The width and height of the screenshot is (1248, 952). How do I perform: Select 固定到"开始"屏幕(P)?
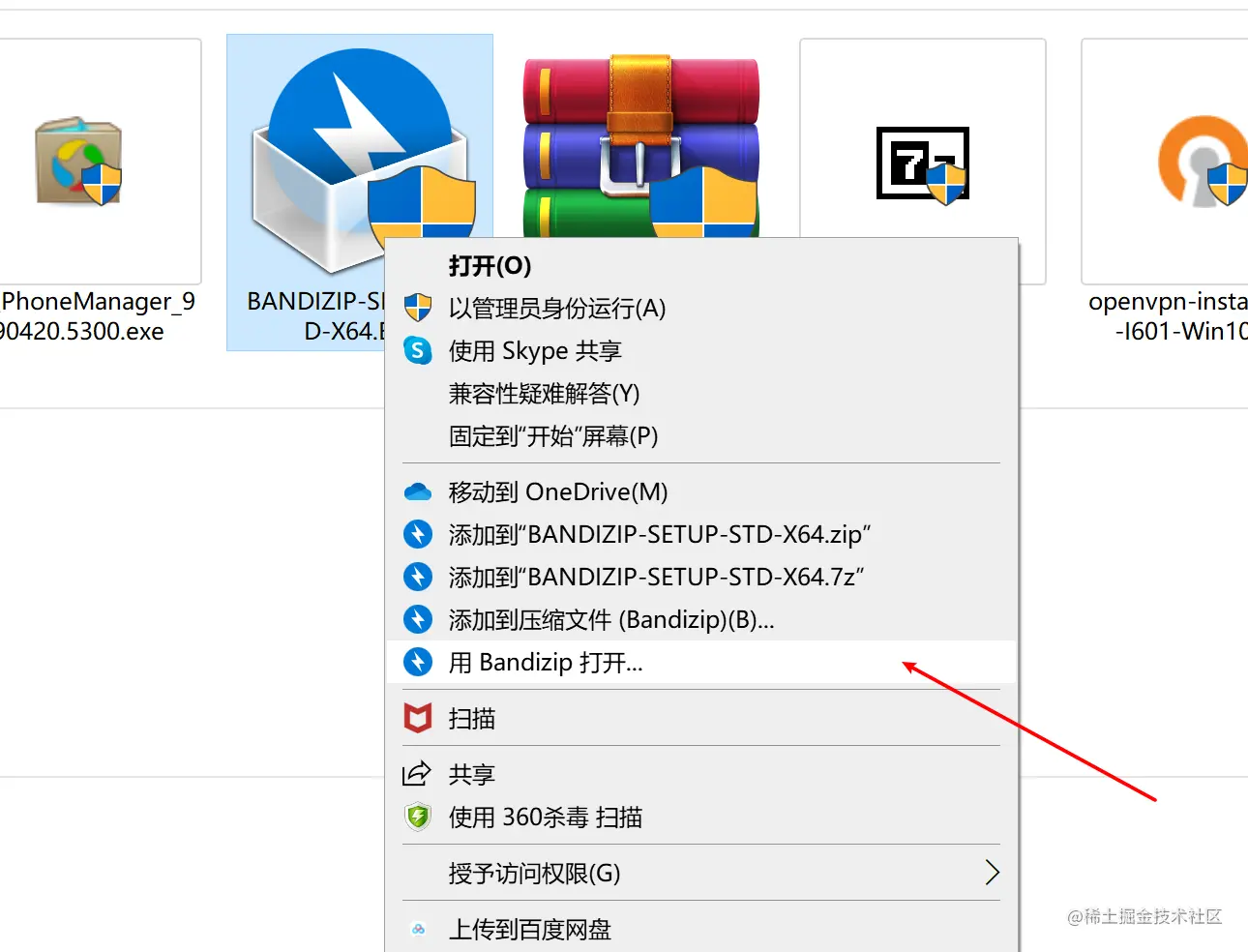coord(701,436)
